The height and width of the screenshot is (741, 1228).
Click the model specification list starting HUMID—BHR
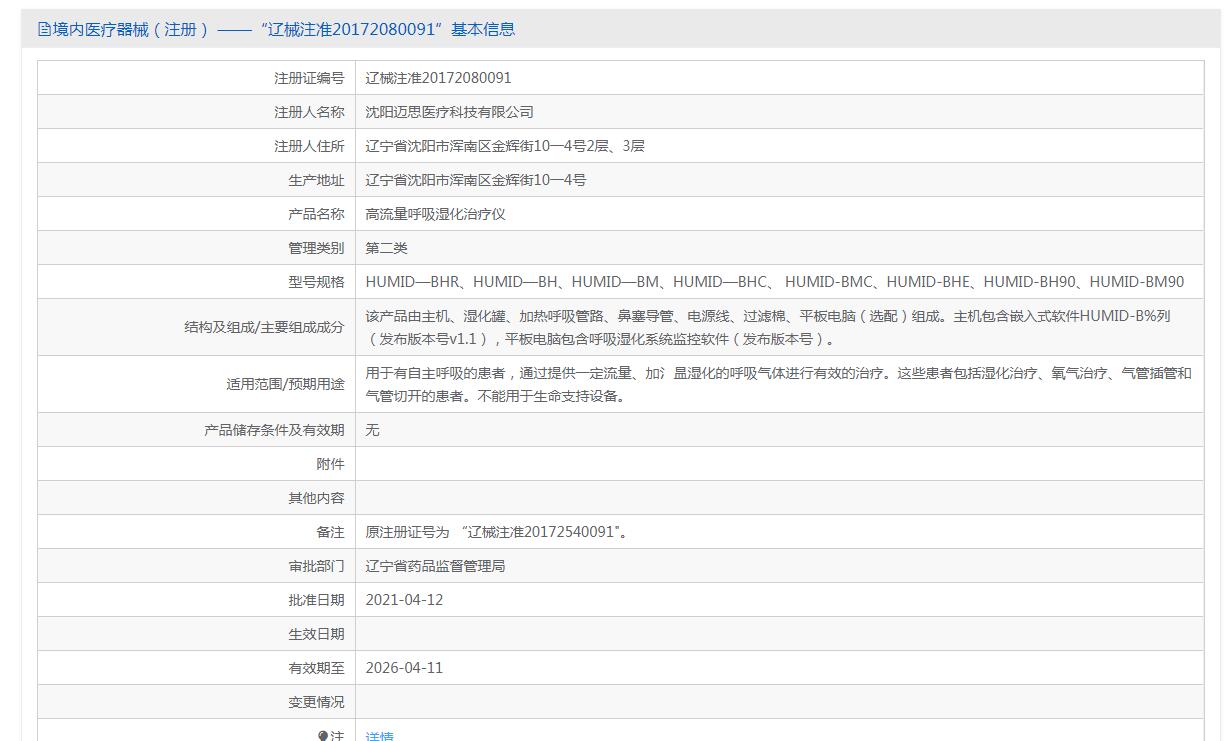[x=775, y=282]
